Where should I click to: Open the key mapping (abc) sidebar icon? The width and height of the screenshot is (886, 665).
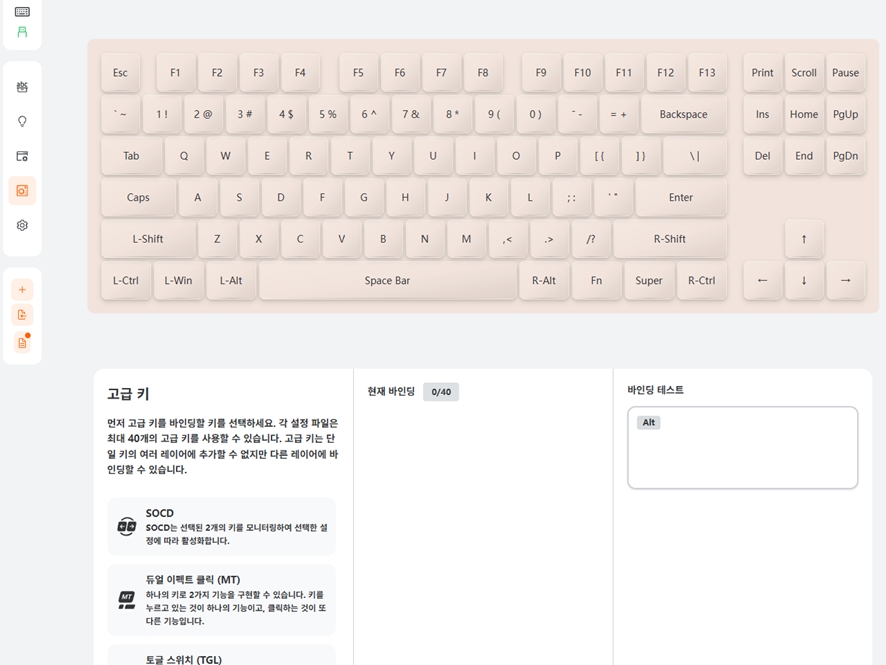(22, 86)
